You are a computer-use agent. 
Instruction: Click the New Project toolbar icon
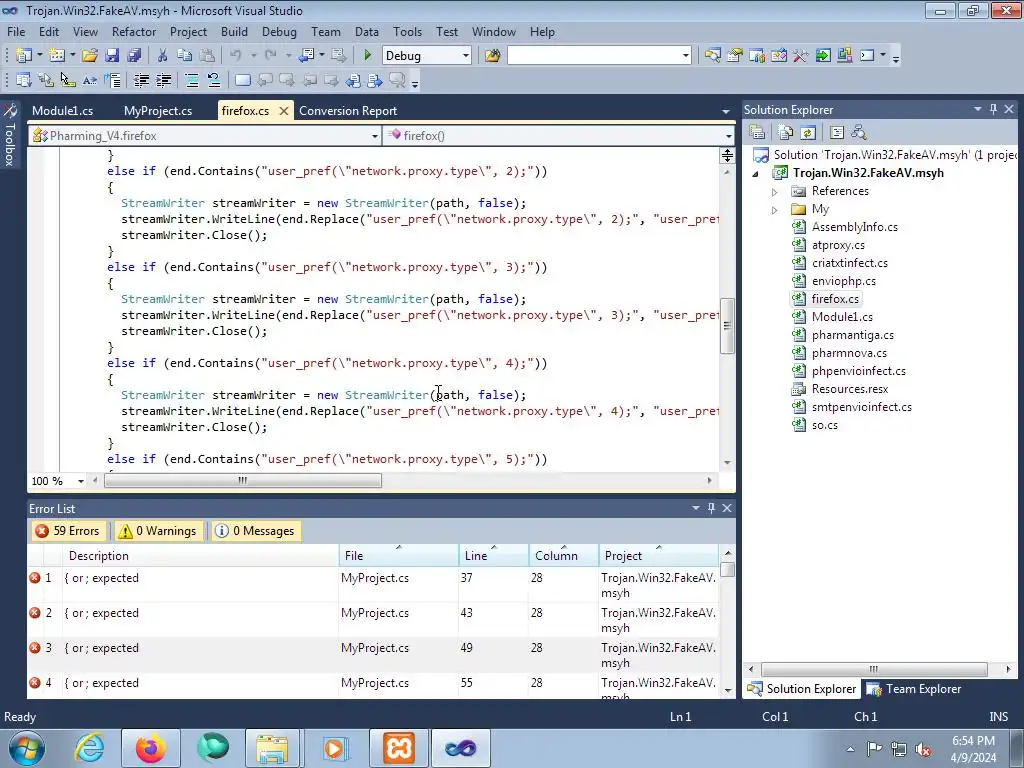pos(24,56)
